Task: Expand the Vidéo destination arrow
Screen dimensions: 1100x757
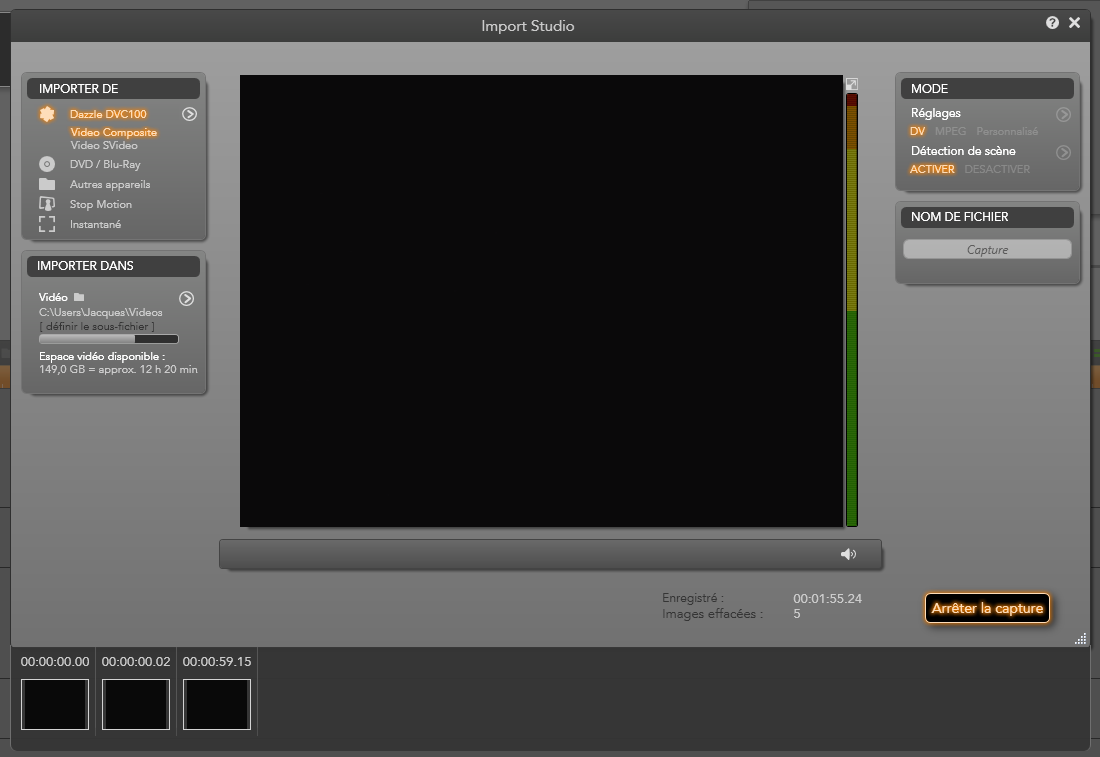Action: 187,298
